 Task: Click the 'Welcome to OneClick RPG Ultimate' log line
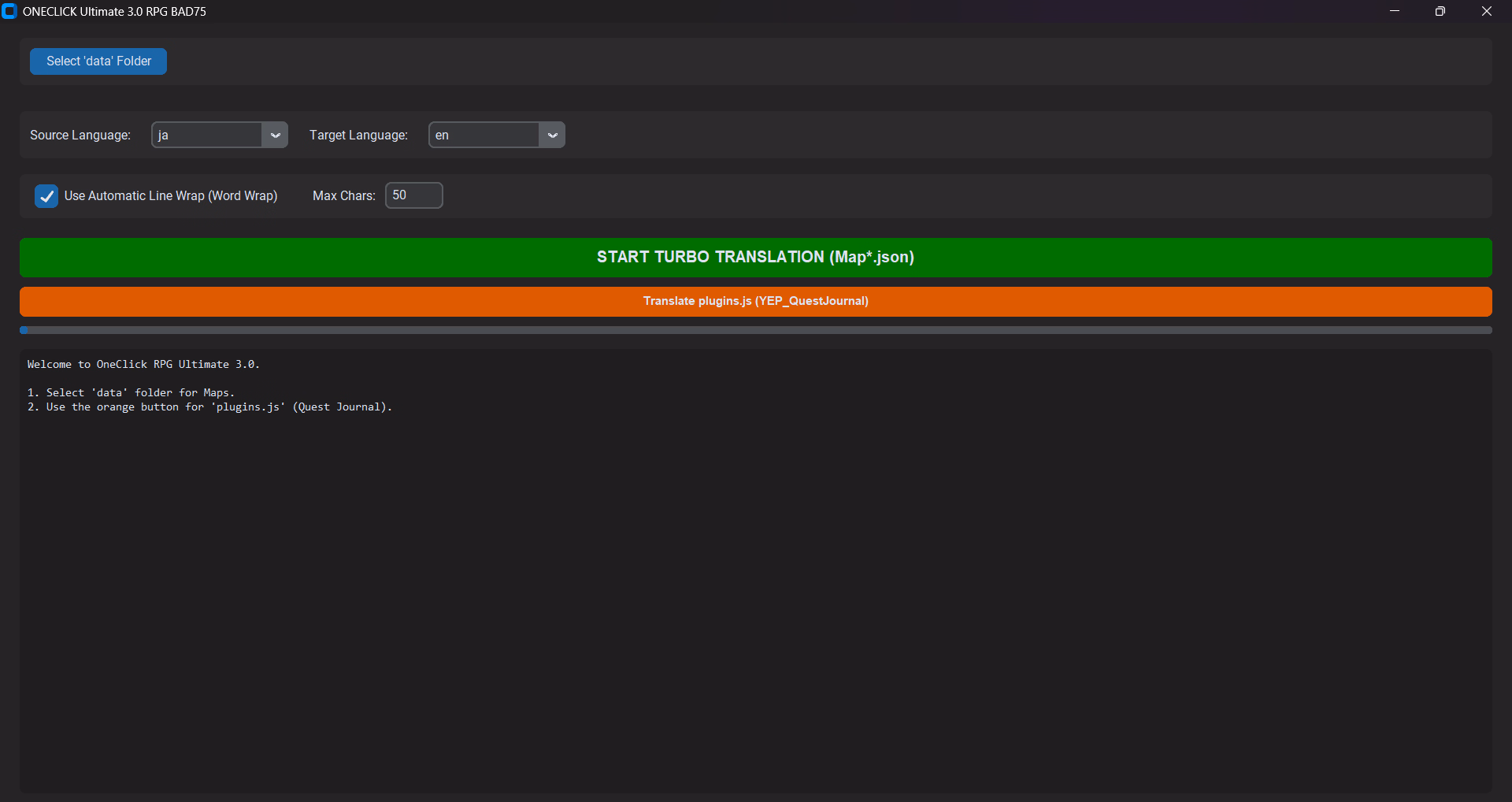(143, 364)
